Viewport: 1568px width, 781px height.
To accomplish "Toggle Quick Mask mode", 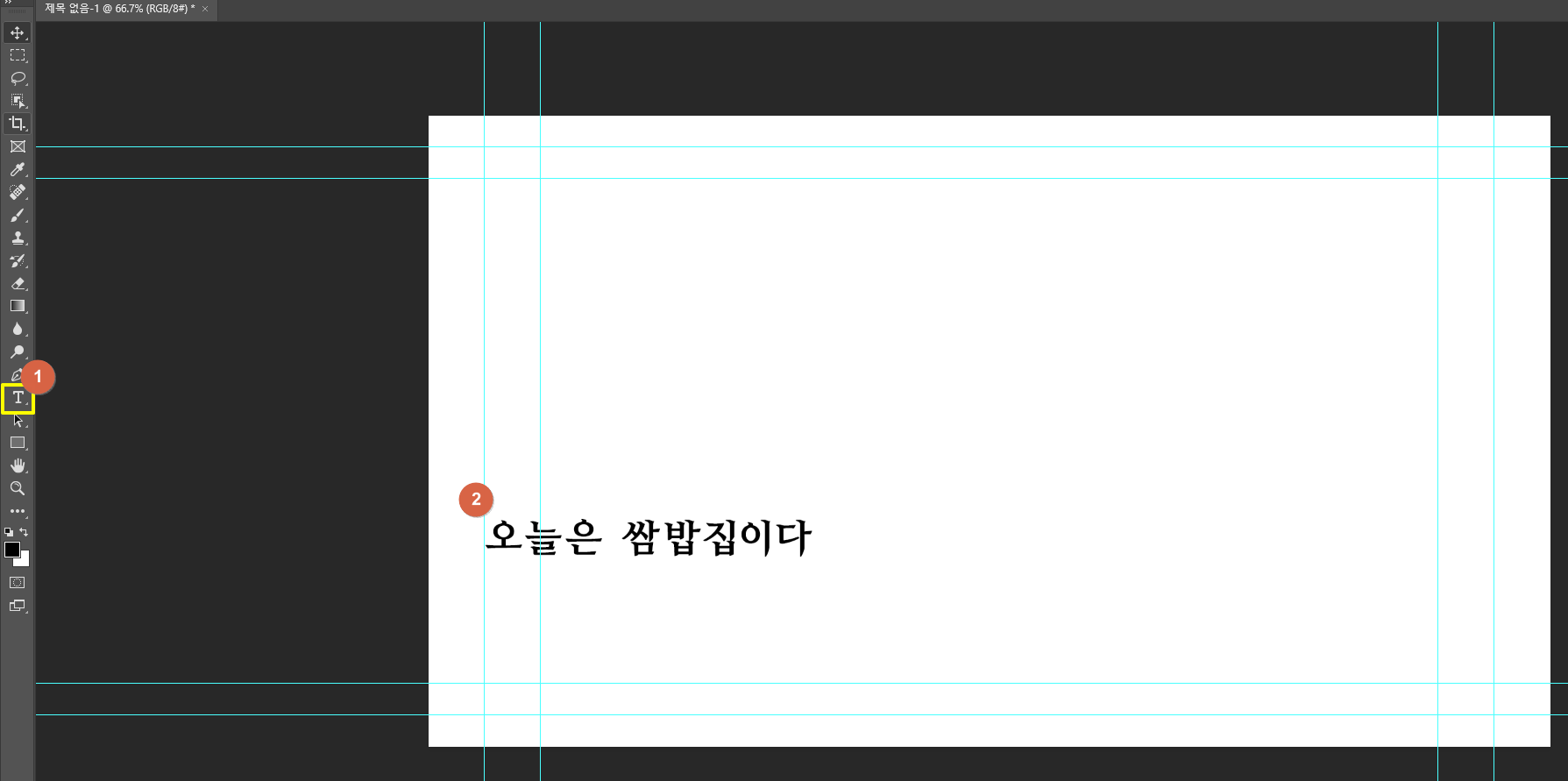I will click(18, 583).
